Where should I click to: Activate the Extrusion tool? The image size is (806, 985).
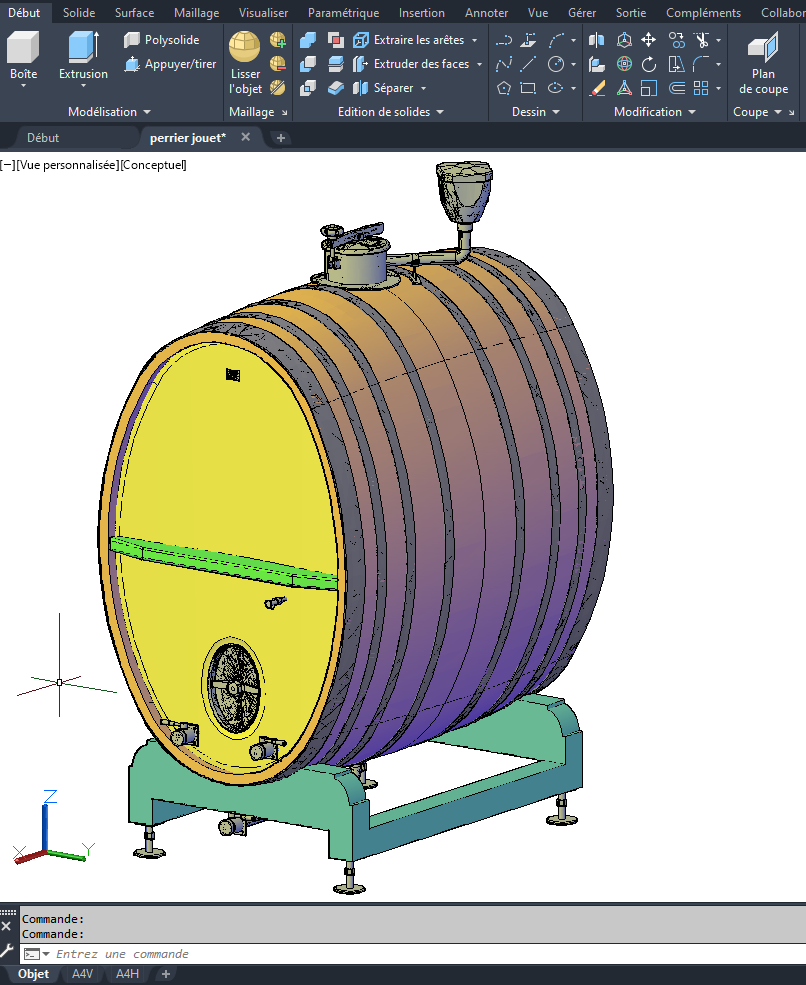83,56
